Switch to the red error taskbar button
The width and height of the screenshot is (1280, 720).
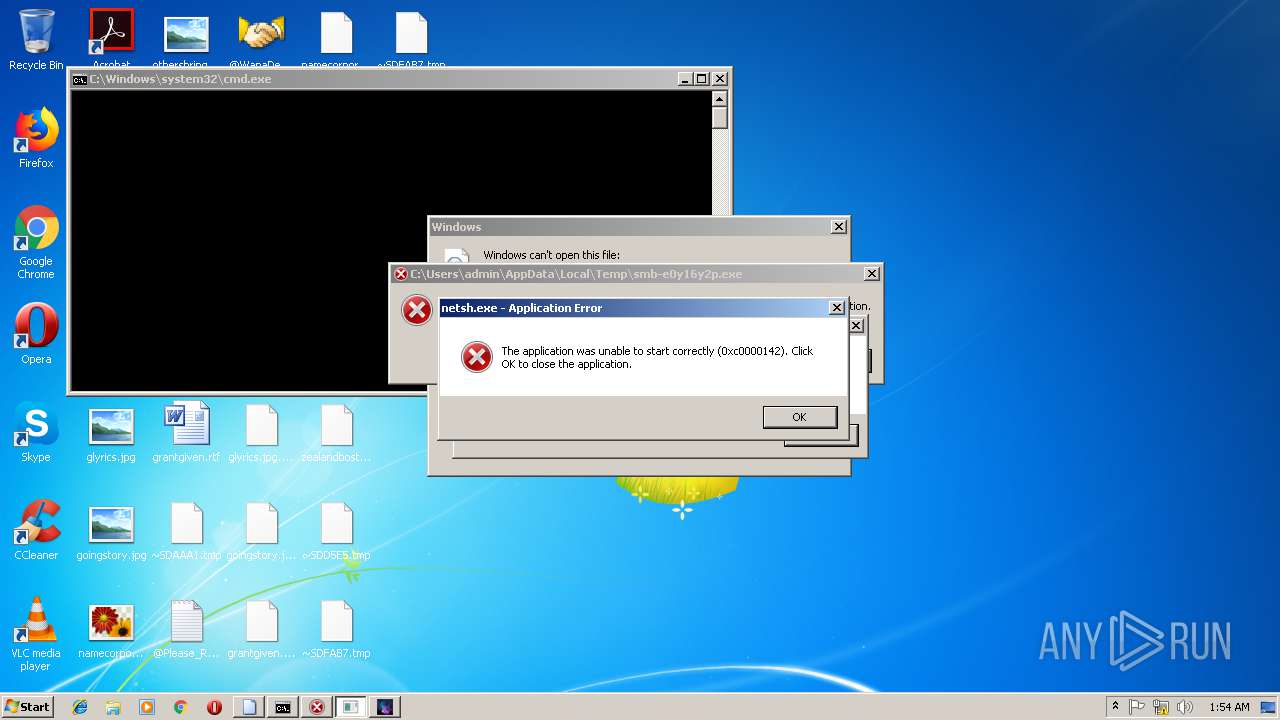coord(317,707)
